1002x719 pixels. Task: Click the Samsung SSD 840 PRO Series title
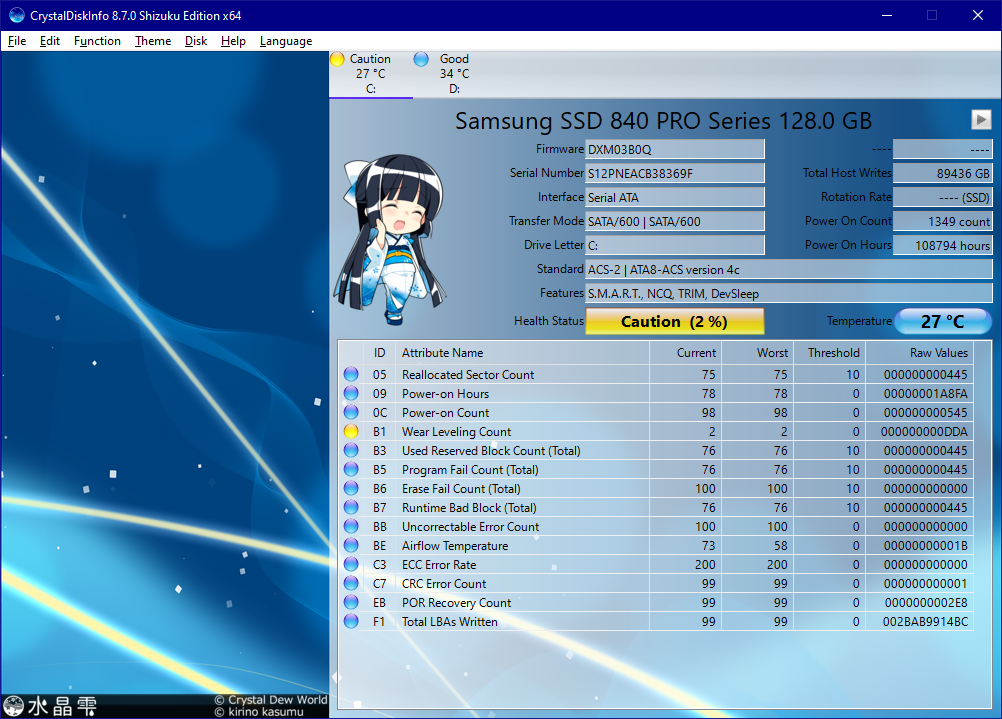[663, 121]
